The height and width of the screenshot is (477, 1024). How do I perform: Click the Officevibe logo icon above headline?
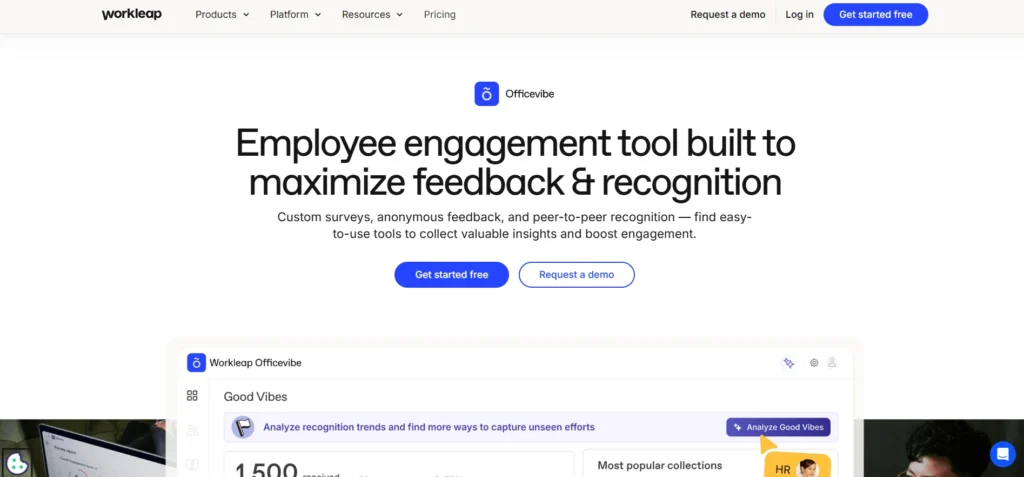(487, 94)
